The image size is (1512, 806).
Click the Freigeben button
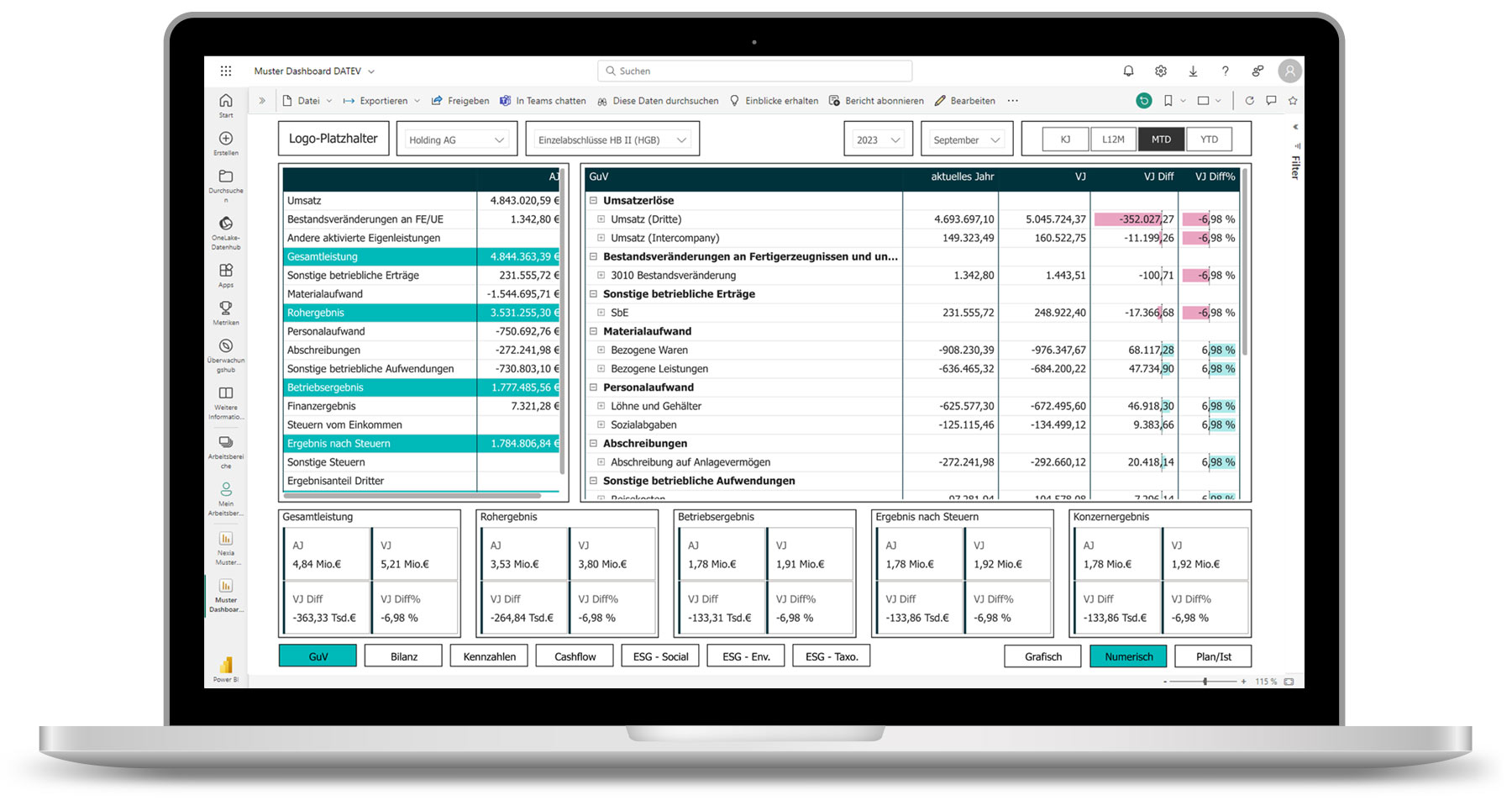pyautogui.click(x=460, y=100)
